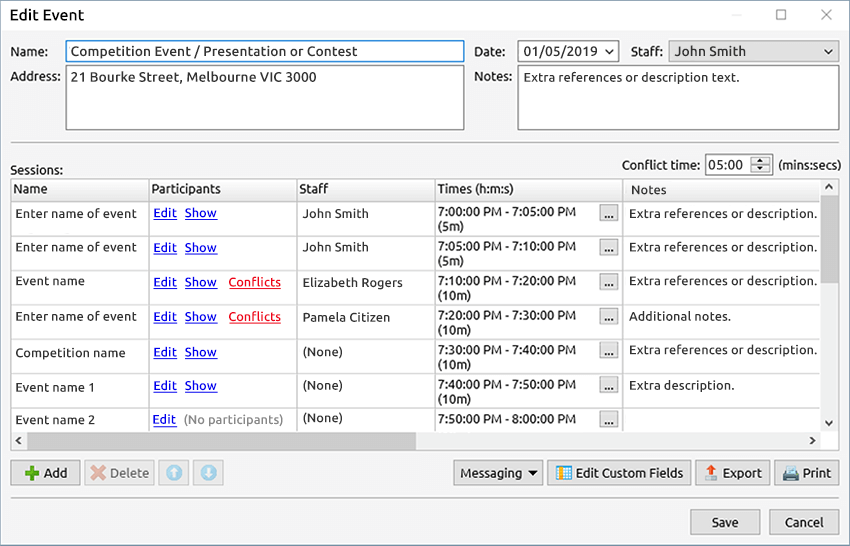The height and width of the screenshot is (546, 850).
Task: View Conflicts link for Elizabeth Rogers session
Action: pos(254,282)
